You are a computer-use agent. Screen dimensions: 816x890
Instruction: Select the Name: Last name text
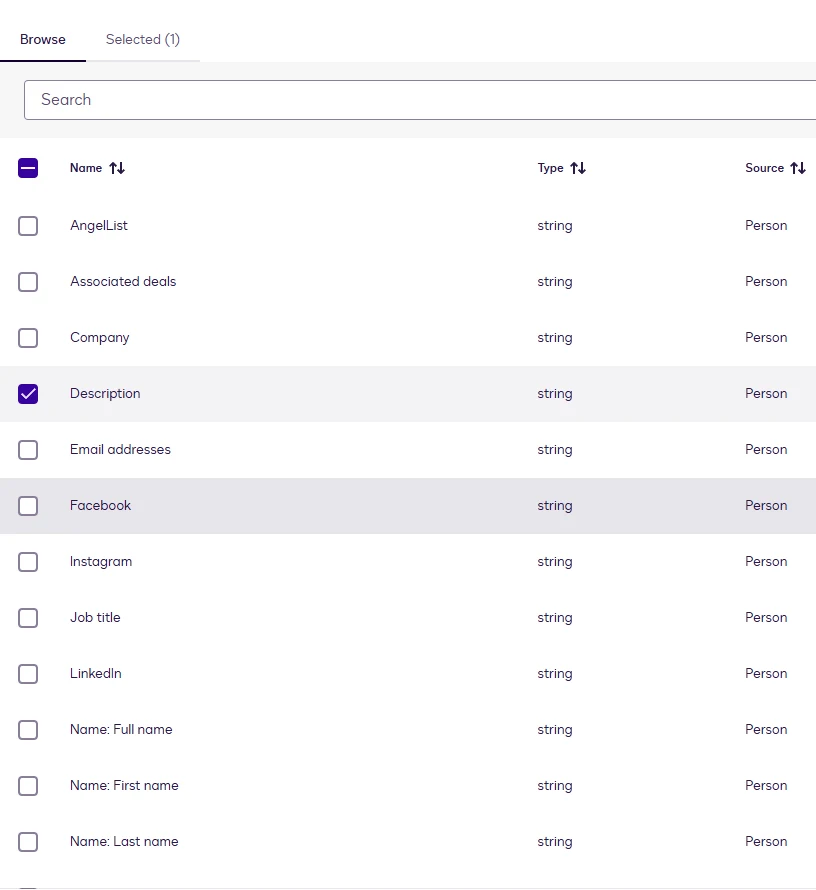click(x=124, y=841)
